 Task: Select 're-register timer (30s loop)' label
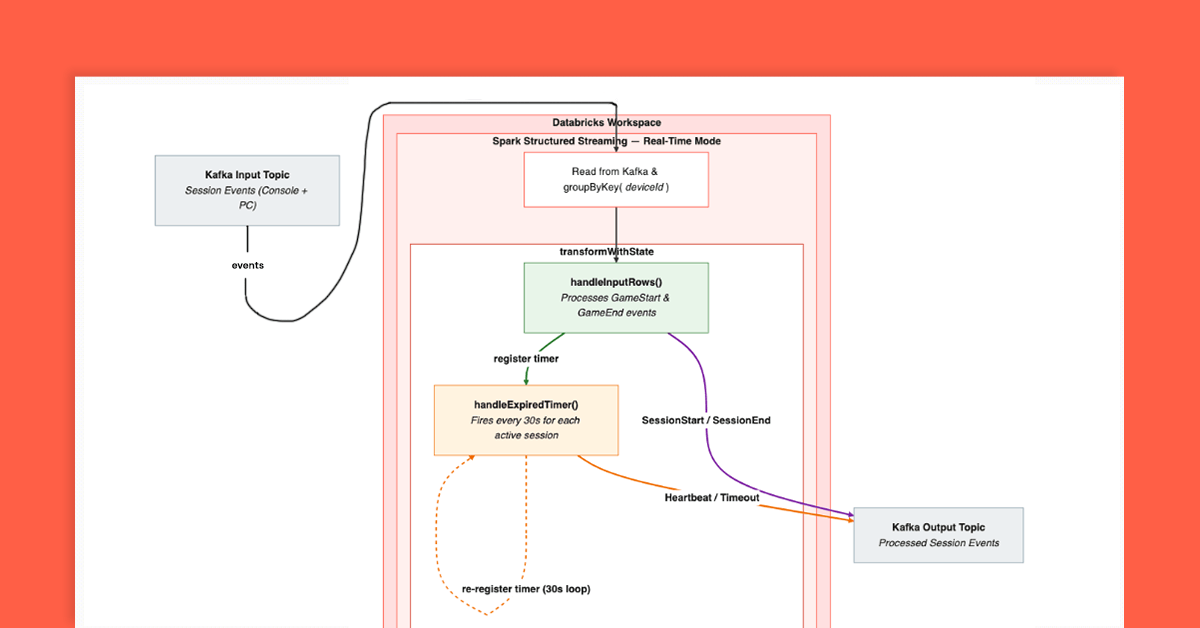coord(526,589)
